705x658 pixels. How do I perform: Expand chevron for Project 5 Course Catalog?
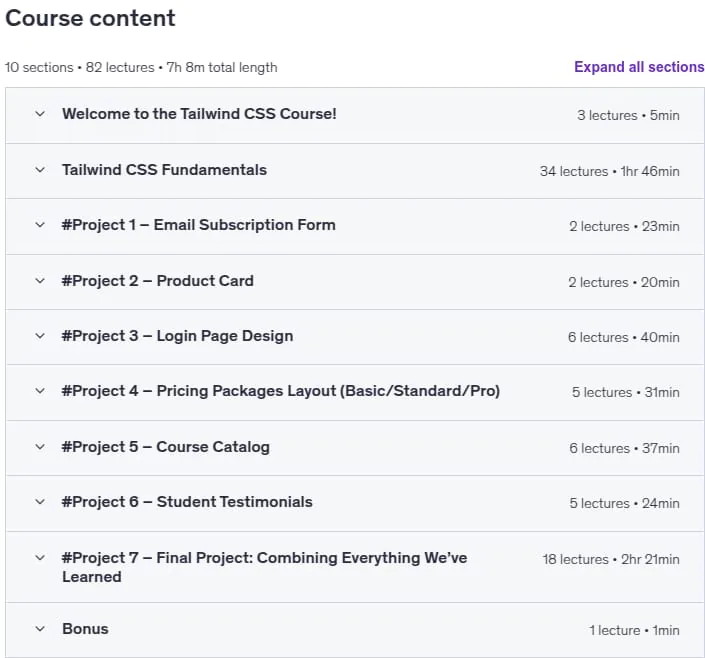click(40, 447)
